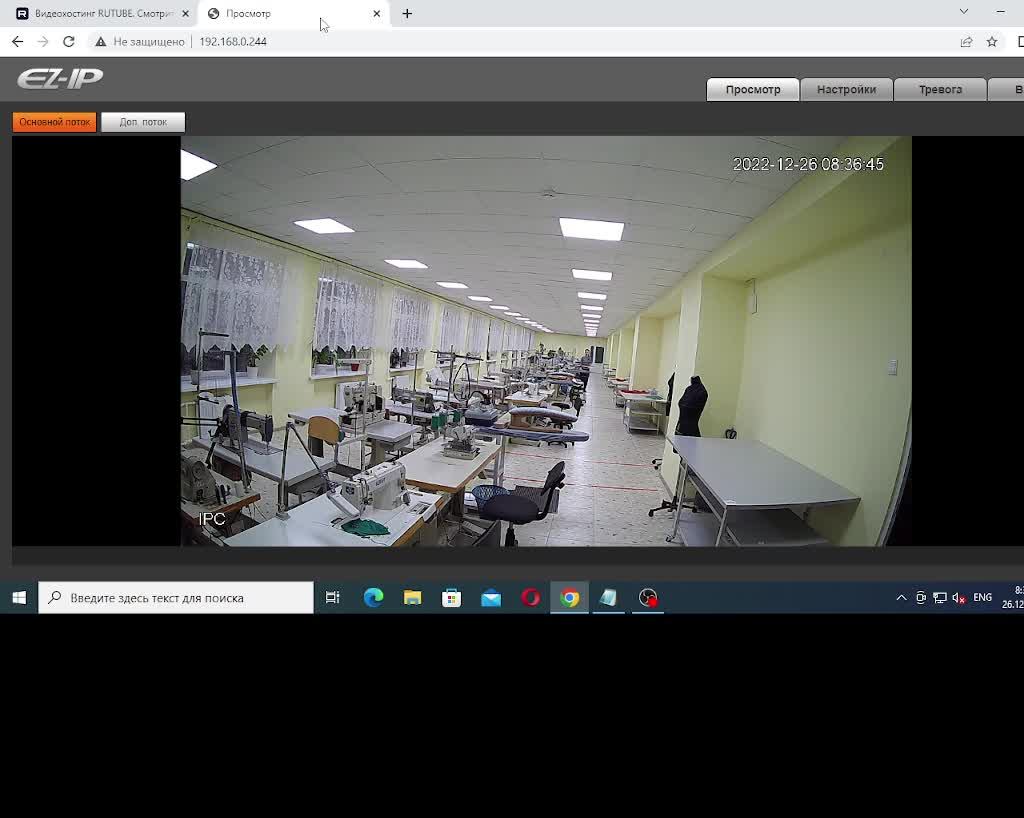Click the live camera video feed
Viewport: 1024px width, 818px height.
546,341
